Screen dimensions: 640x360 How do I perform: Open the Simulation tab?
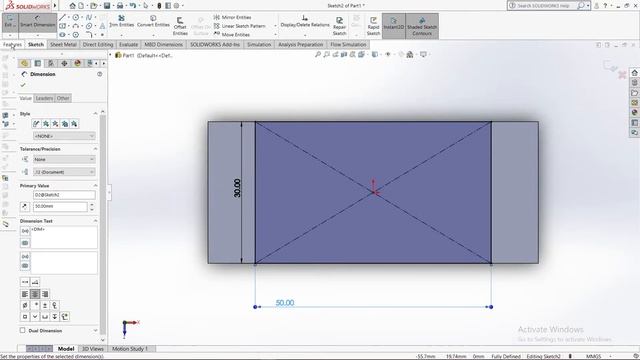point(259,44)
